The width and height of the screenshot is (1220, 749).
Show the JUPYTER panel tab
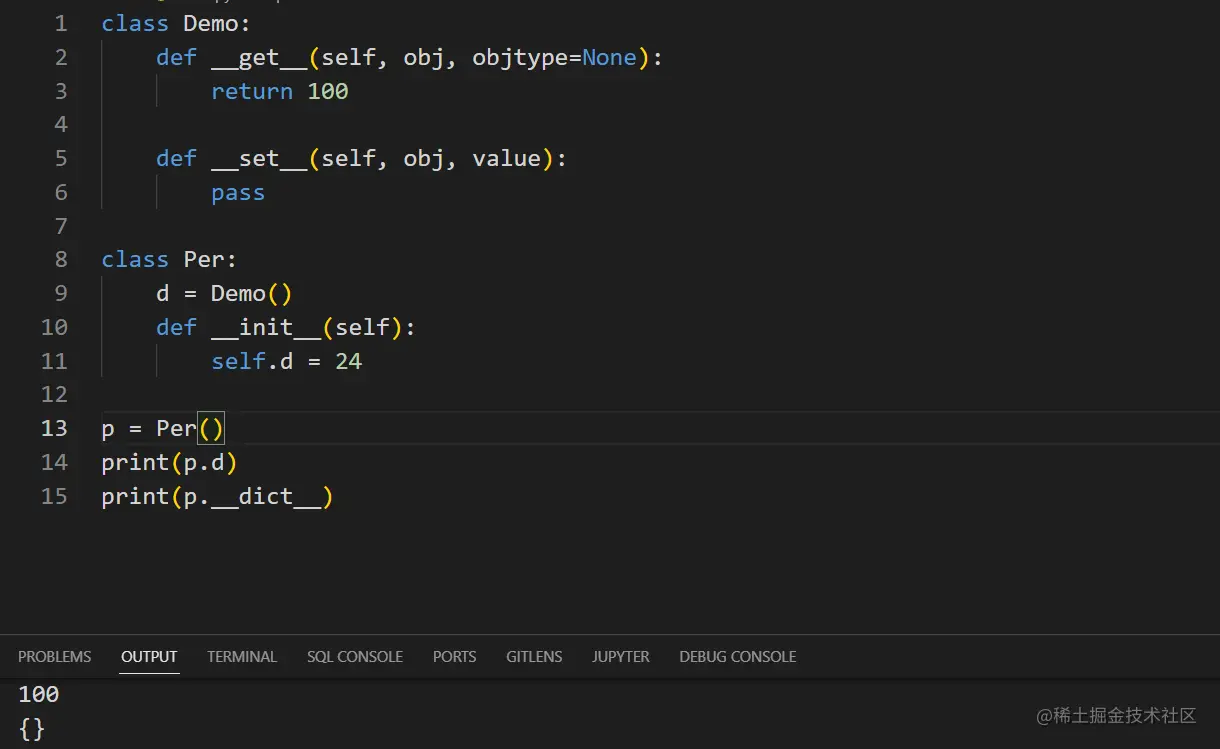point(620,657)
